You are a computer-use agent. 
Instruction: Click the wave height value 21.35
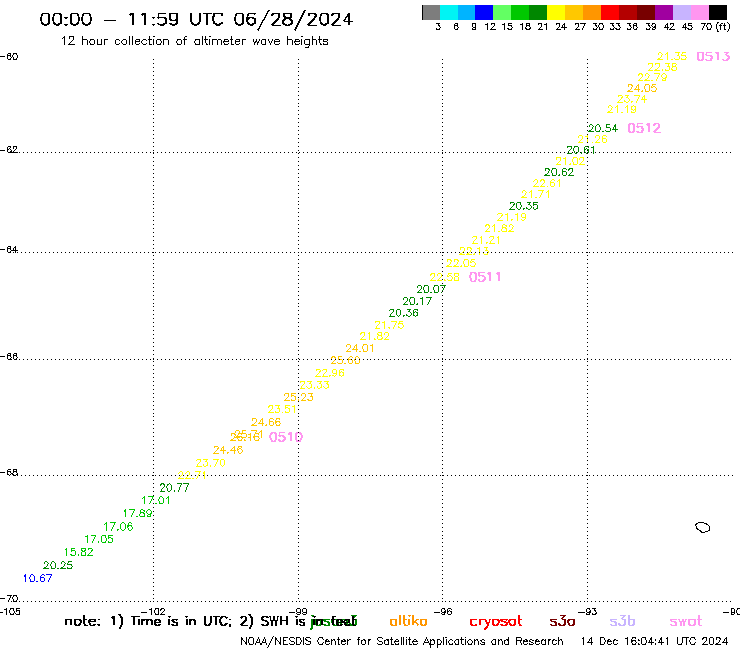click(x=672, y=56)
